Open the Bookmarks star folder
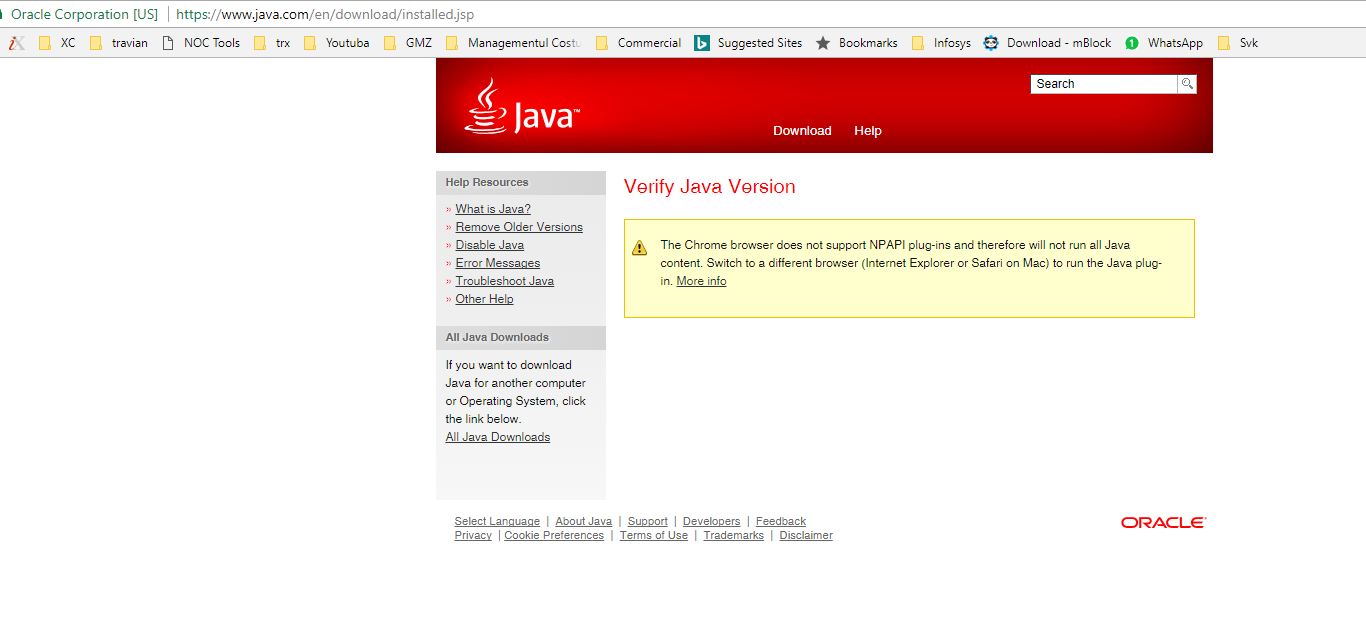 click(x=856, y=43)
